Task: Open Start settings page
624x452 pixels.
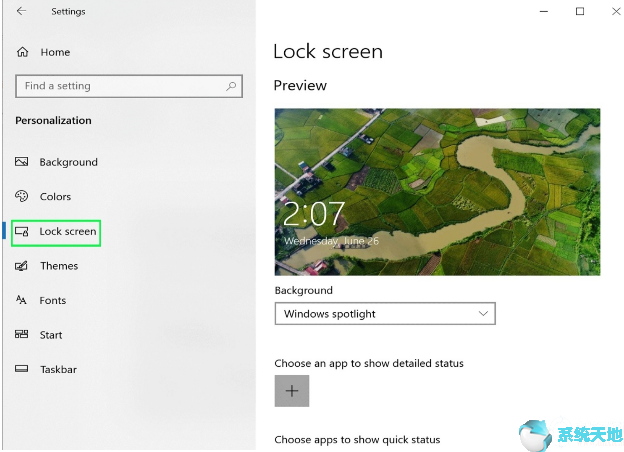Action: (51, 335)
